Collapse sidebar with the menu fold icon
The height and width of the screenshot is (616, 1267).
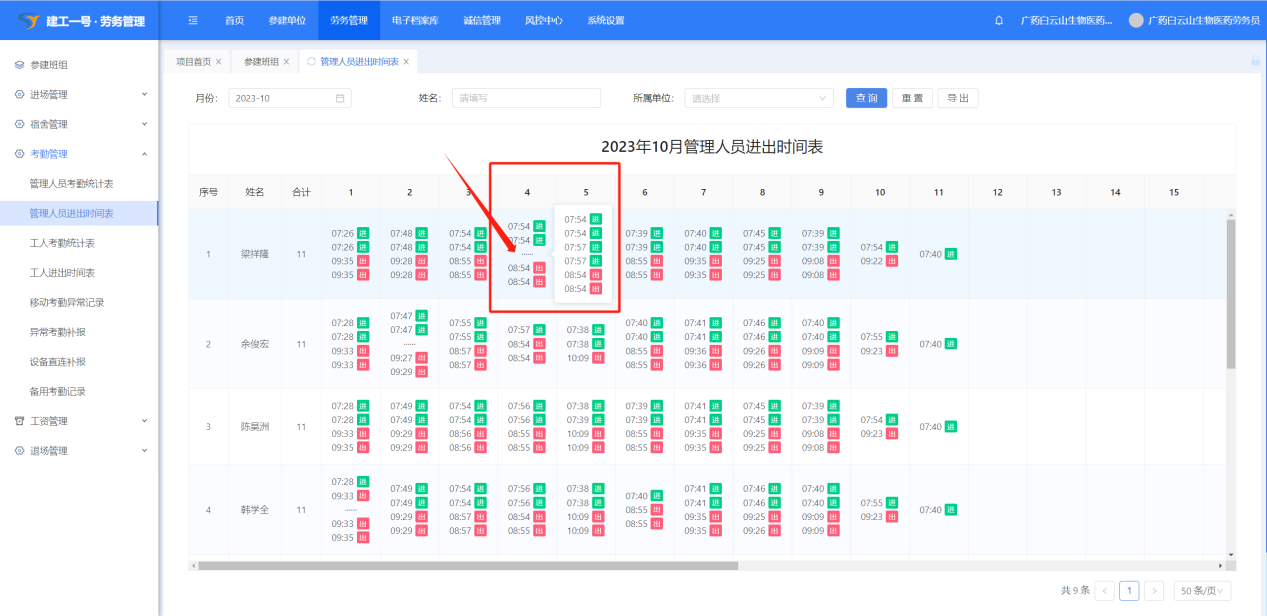(193, 20)
